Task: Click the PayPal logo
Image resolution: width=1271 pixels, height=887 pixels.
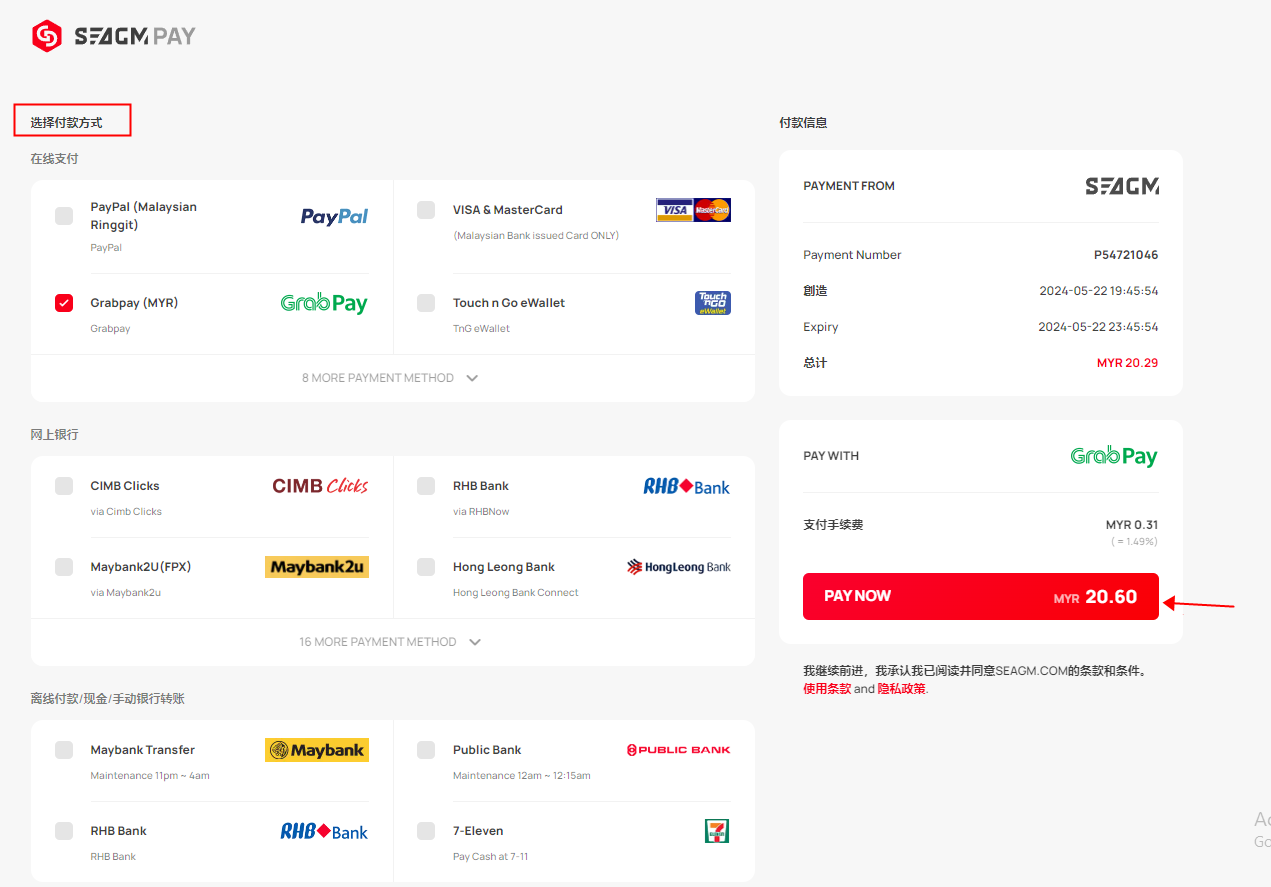Action: click(334, 216)
